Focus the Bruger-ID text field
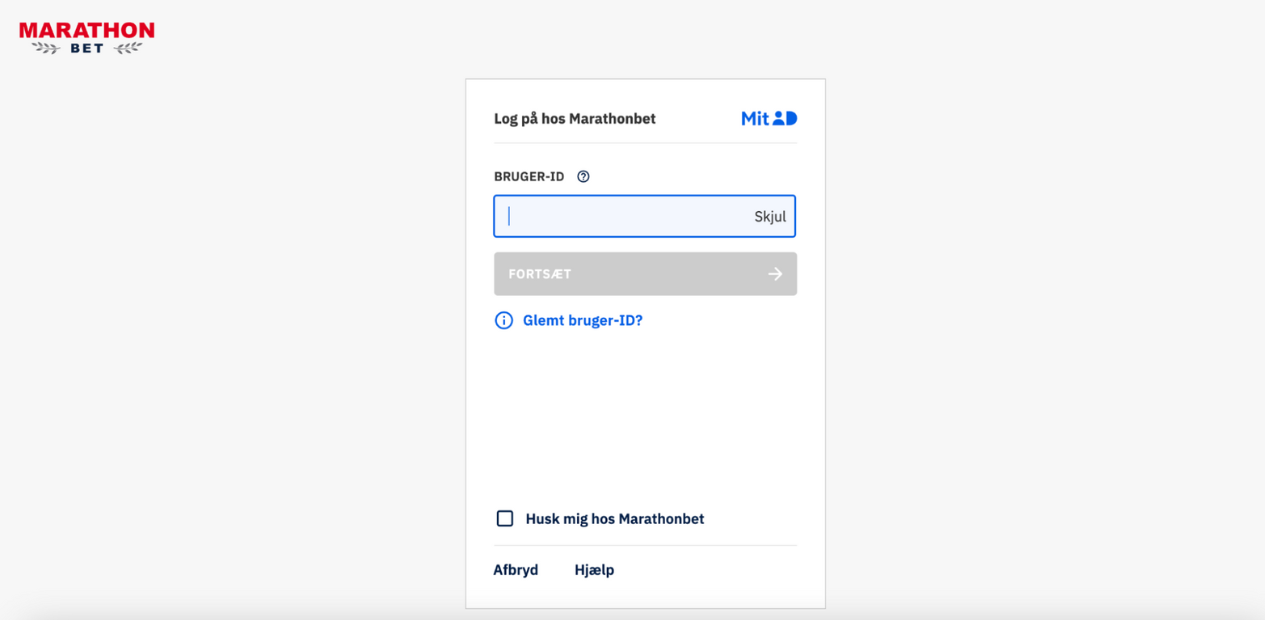The width and height of the screenshot is (1265, 620). click(x=645, y=216)
